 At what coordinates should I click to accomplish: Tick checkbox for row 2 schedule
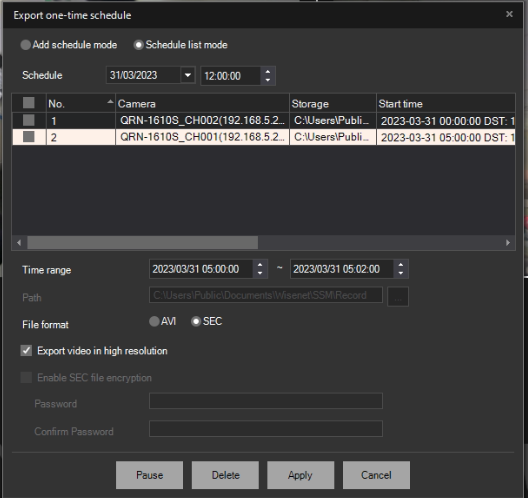[x=29, y=137]
